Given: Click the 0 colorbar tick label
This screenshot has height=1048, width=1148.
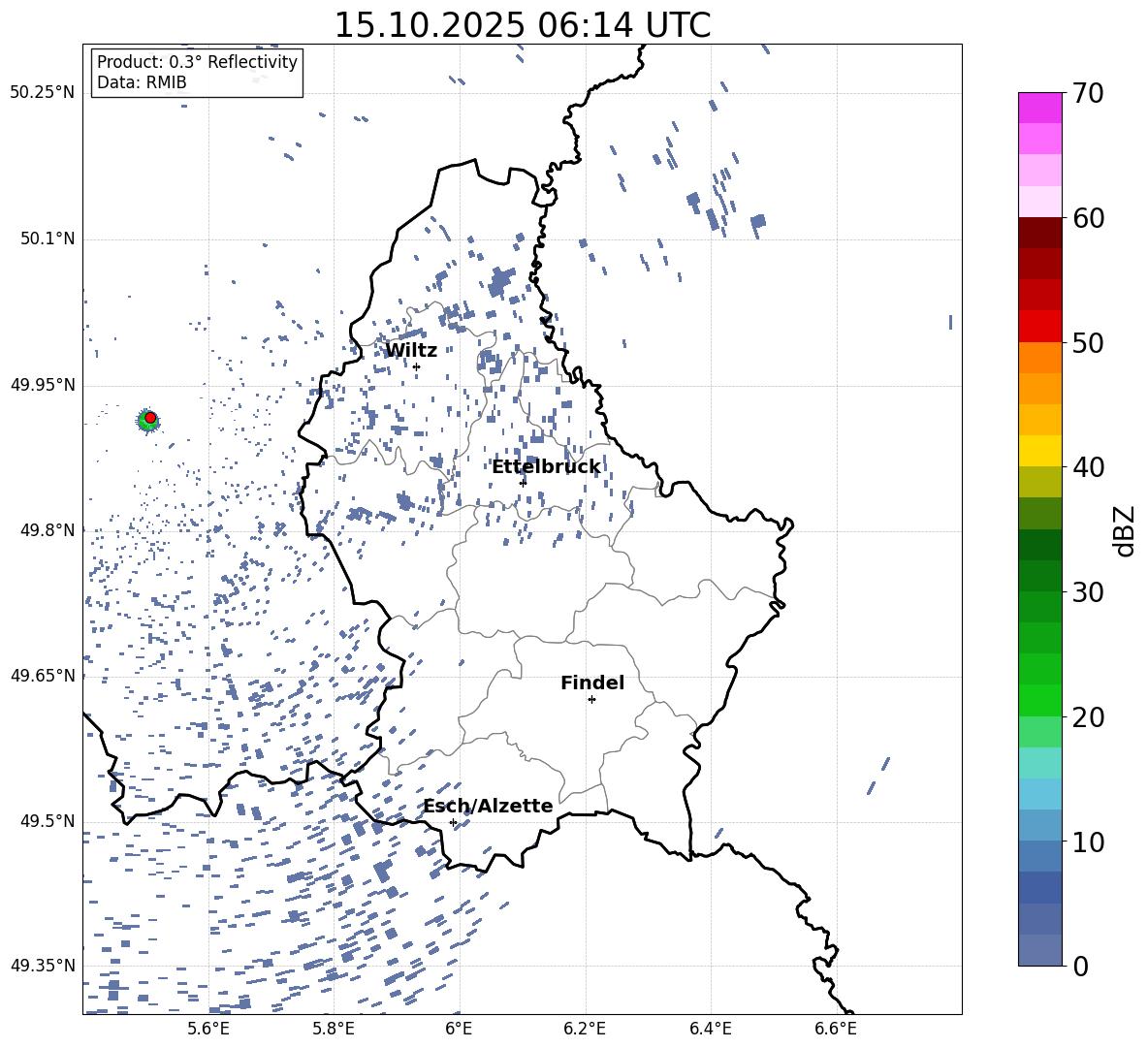Looking at the screenshot, I should click(1081, 967).
